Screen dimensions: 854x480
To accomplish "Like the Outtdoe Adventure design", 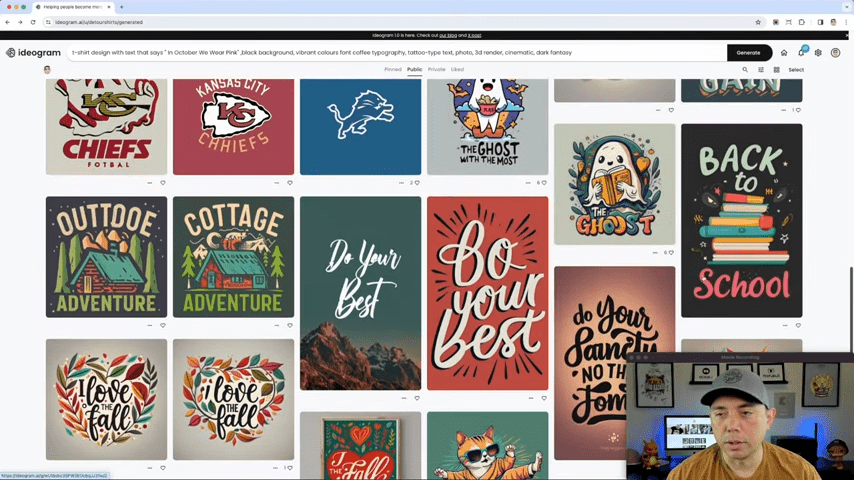I will (x=163, y=325).
